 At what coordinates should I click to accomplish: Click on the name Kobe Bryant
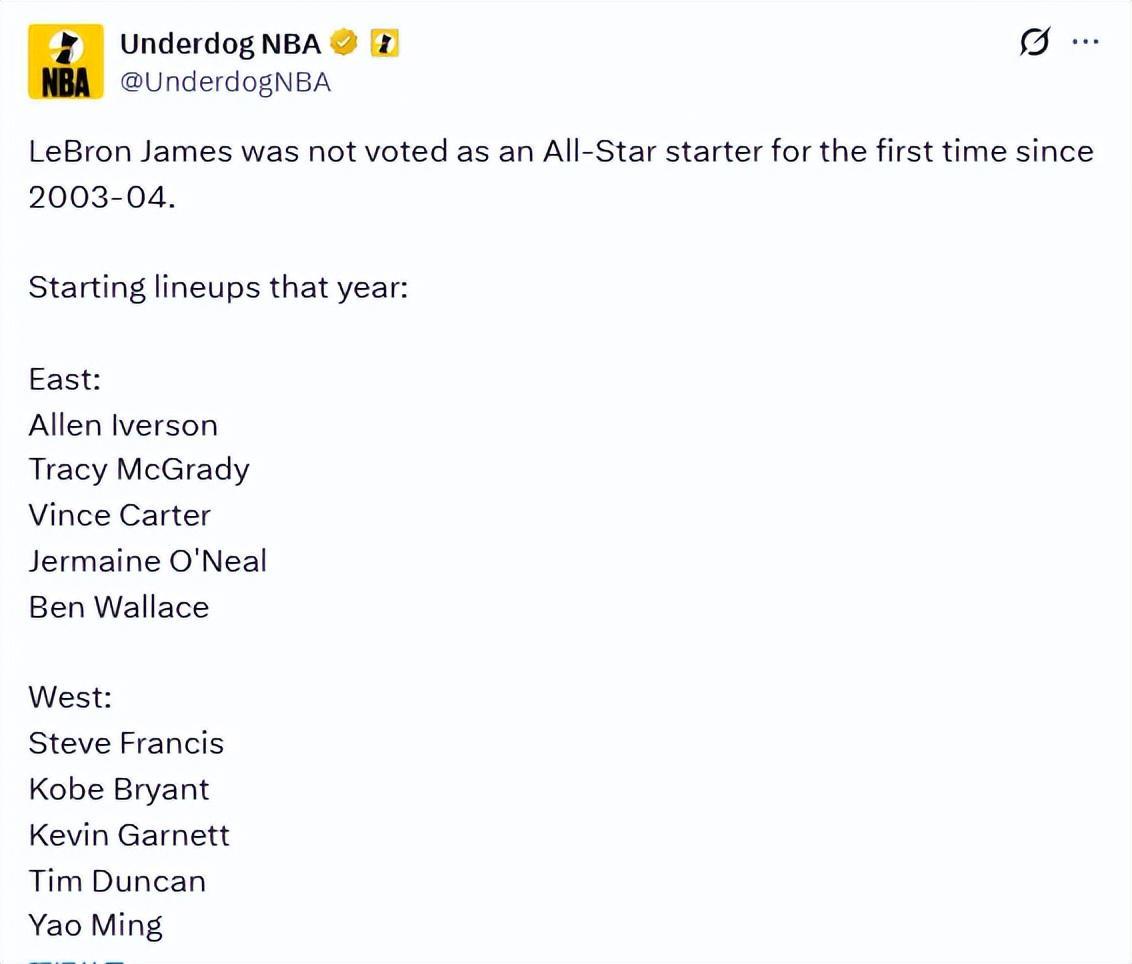(x=119, y=789)
